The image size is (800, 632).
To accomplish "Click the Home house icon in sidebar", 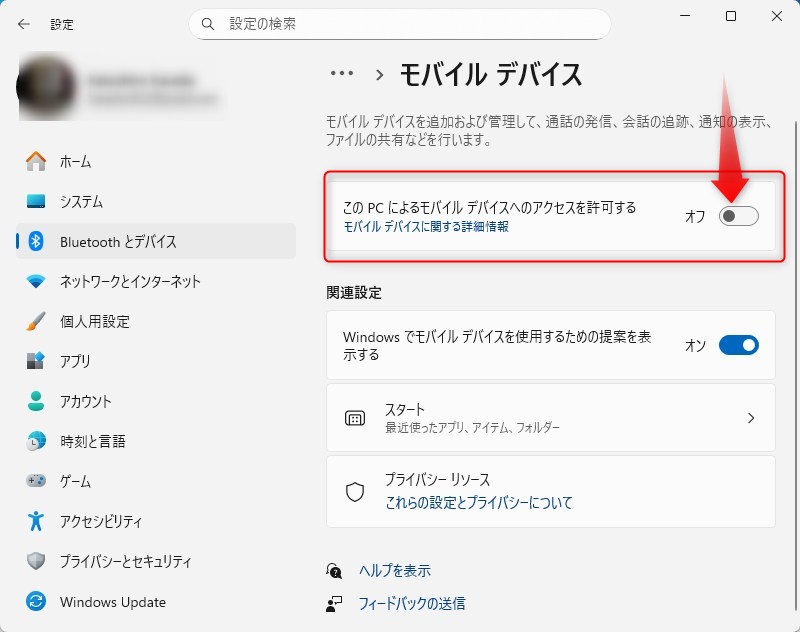I will [36, 161].
